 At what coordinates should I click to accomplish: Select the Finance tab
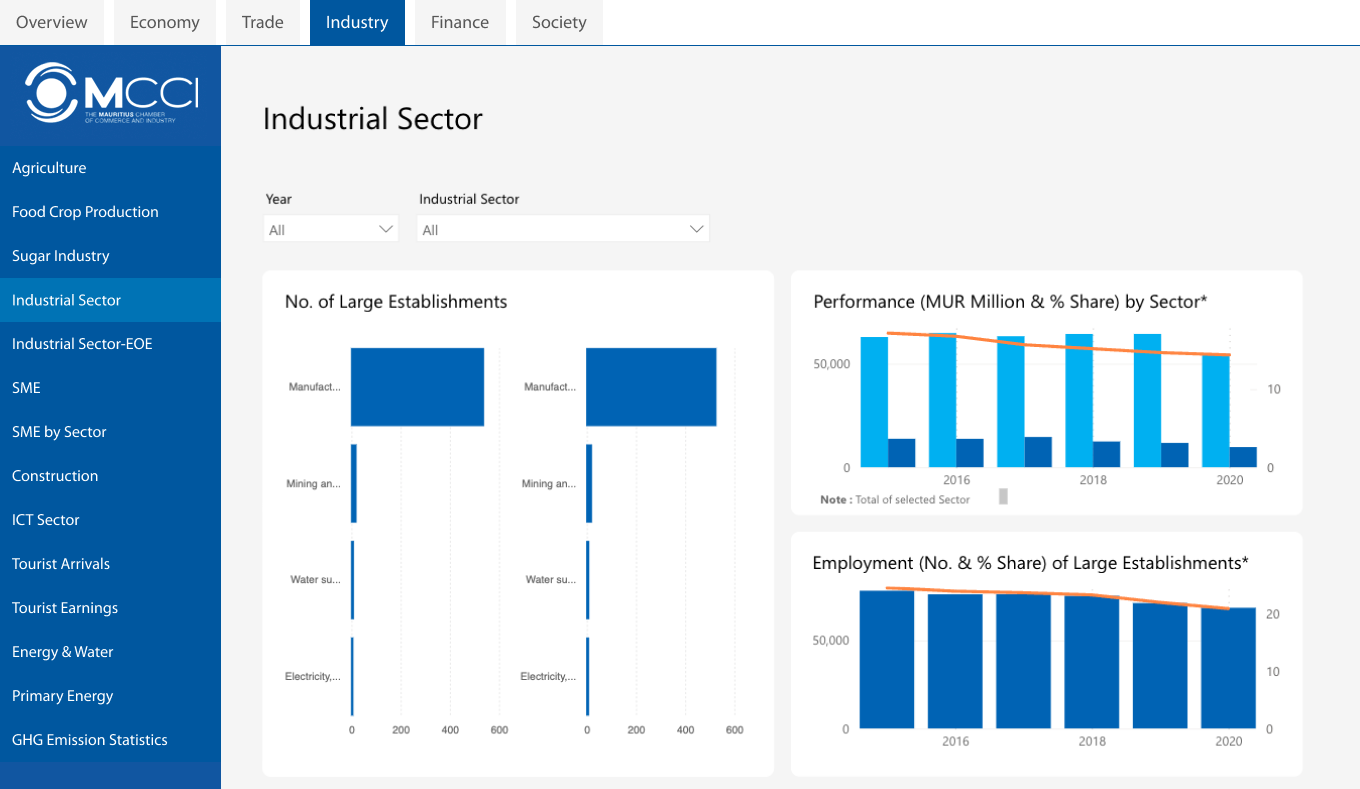(459, 22)
